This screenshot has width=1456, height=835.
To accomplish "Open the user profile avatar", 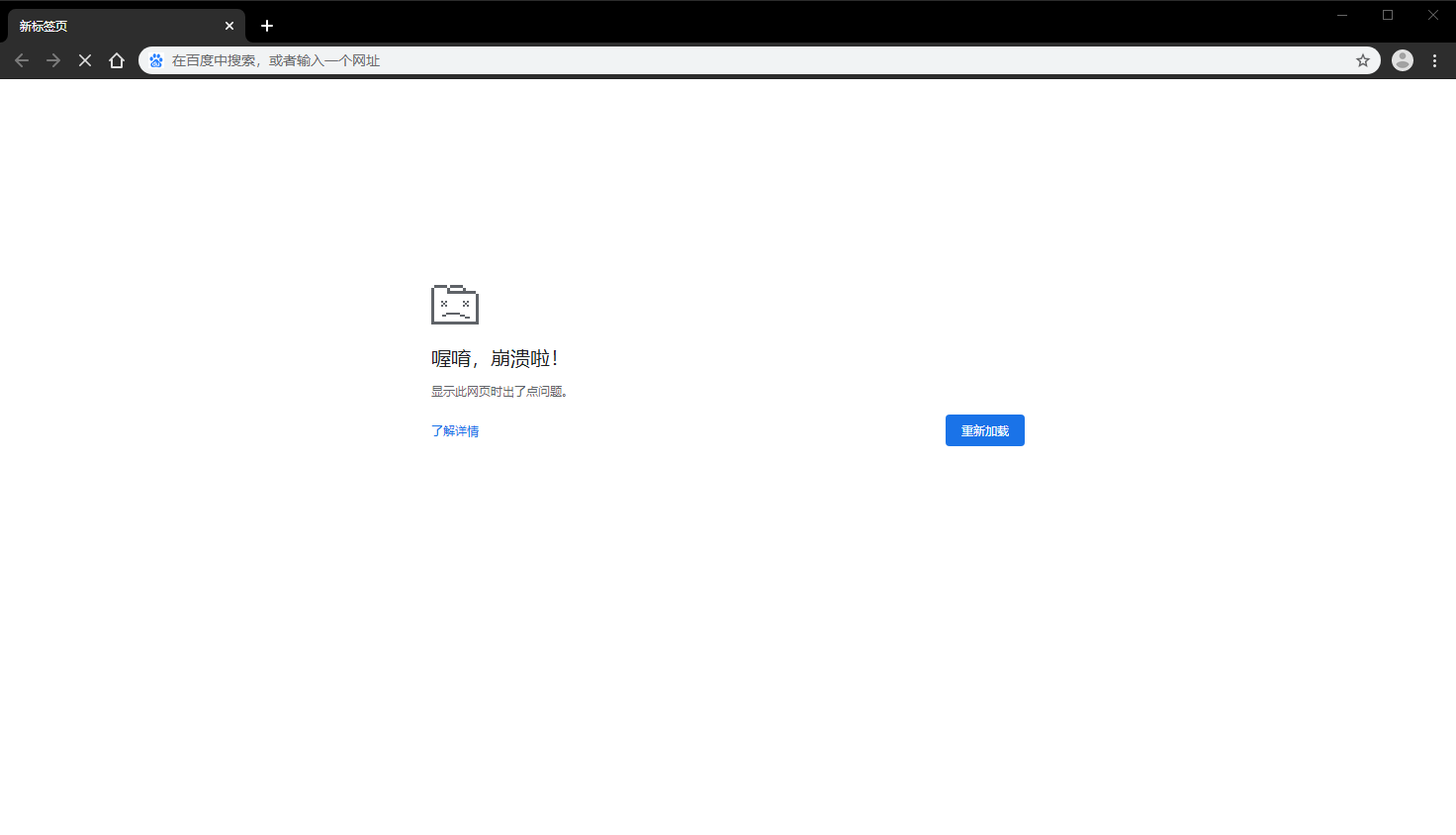I will pyautogui.click(x=1403, y=60).
